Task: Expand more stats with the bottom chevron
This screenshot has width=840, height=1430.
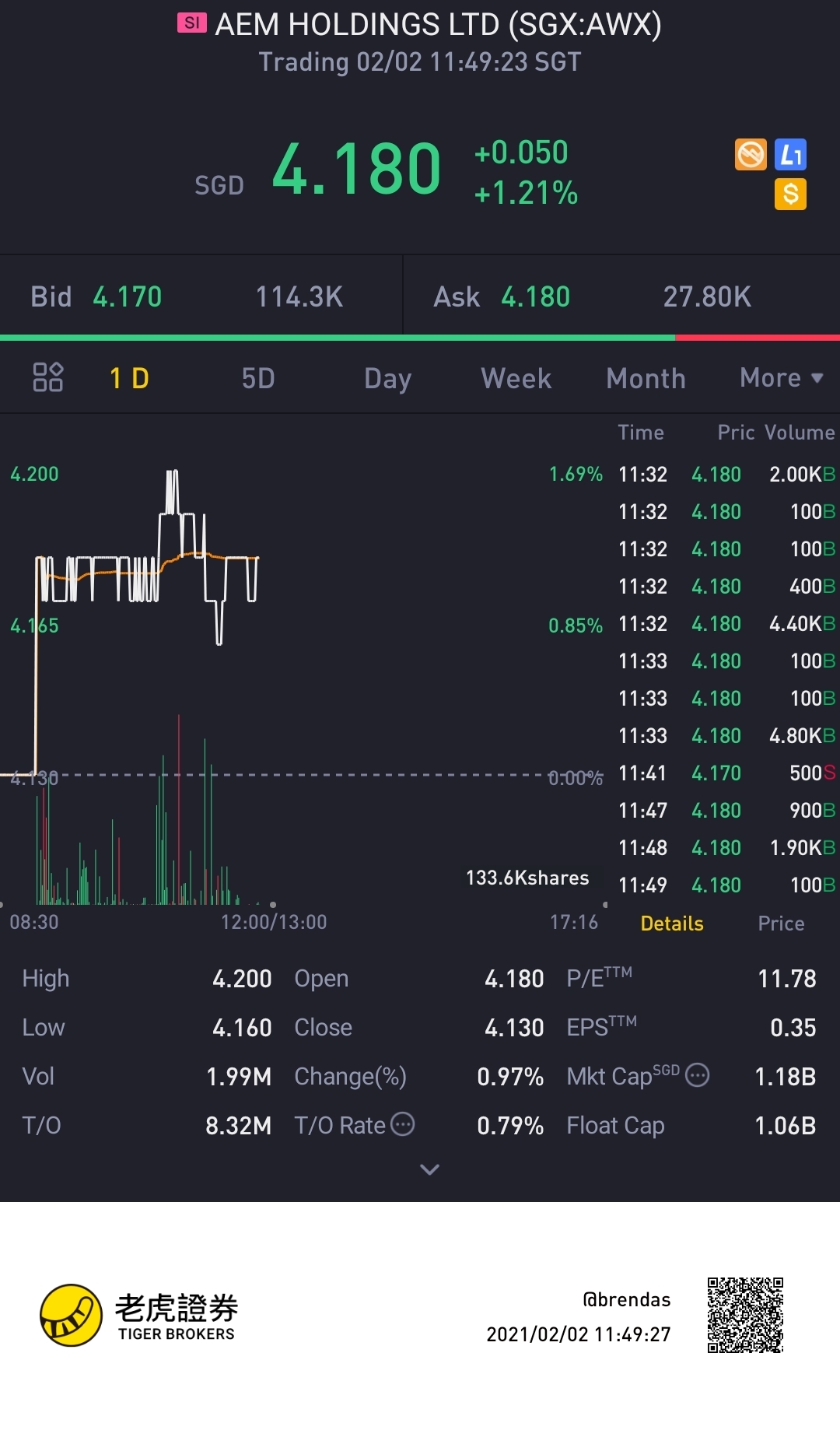Action: coord(429,1169)
